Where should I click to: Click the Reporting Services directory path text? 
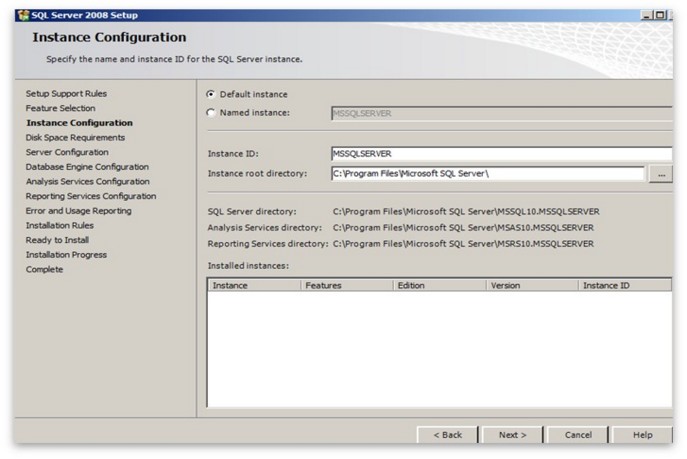click(463, 244)
